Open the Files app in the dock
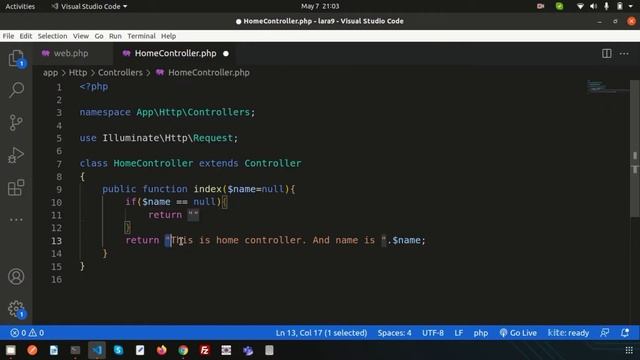 click(x=11, y=350)
